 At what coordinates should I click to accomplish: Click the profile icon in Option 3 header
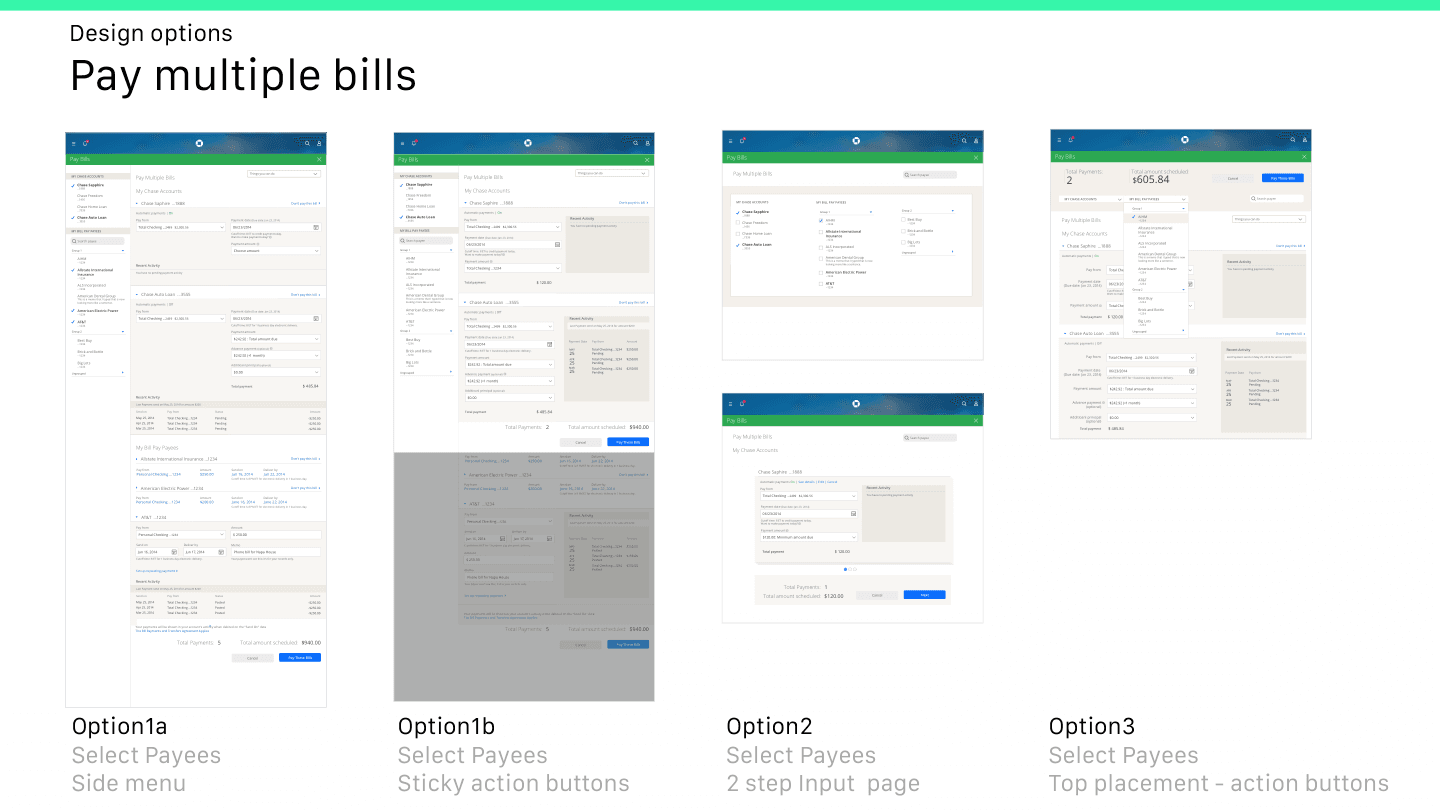[x=1304, y=140]
